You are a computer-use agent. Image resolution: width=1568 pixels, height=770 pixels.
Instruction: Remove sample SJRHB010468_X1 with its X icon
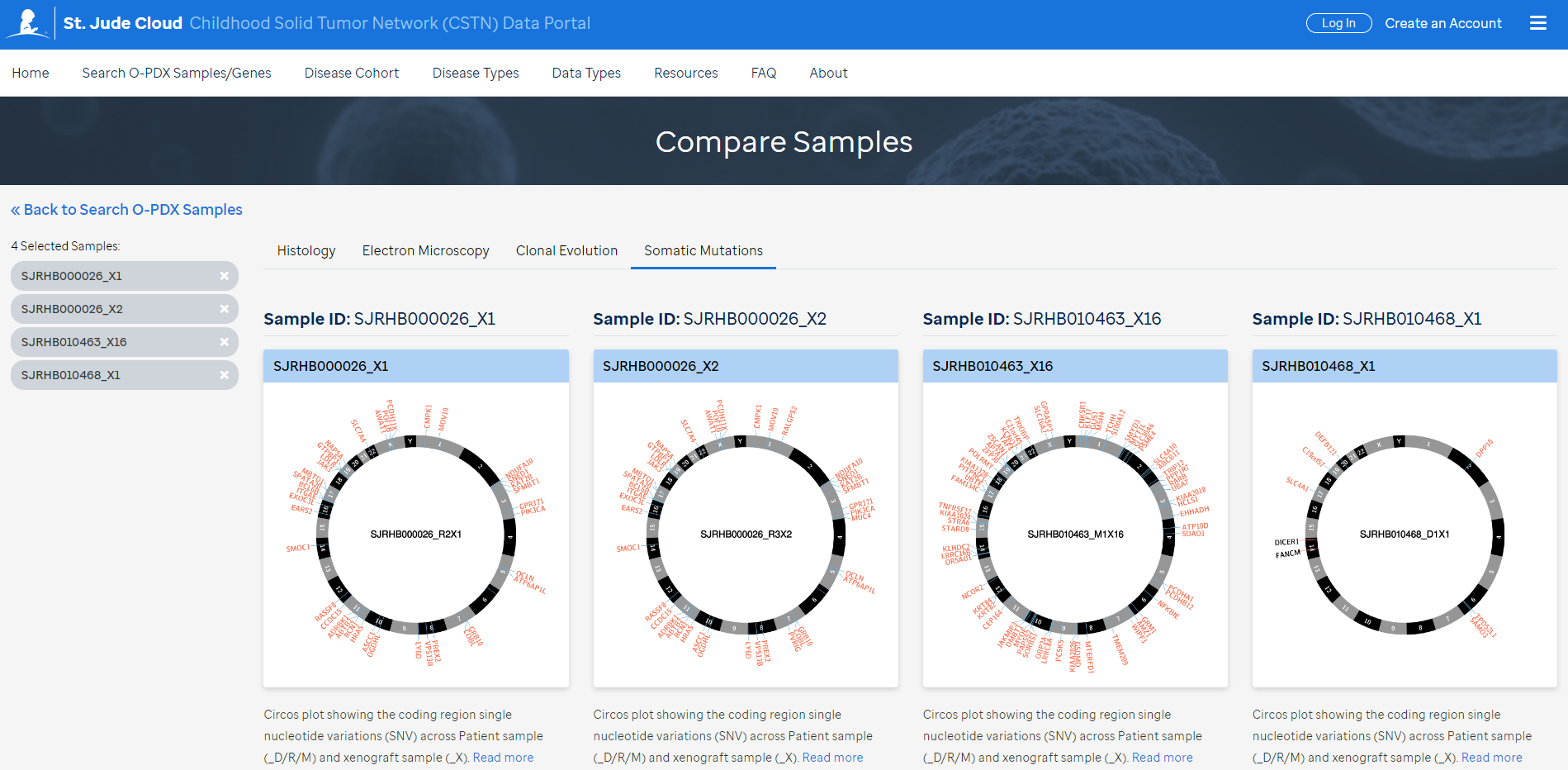click(224, 375)
